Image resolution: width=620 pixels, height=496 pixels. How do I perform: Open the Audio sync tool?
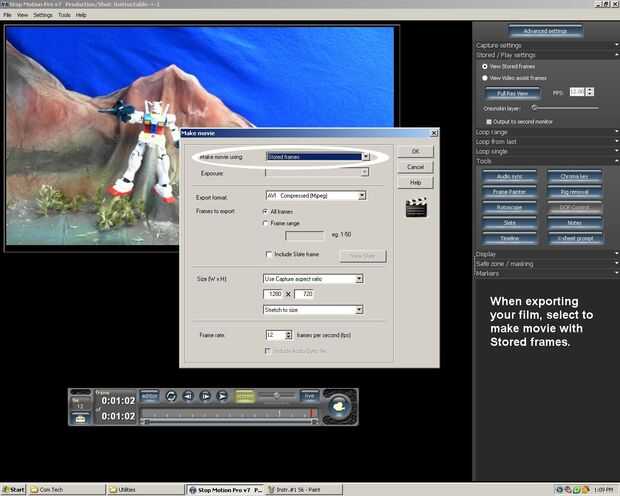click(x=509, y=176)
